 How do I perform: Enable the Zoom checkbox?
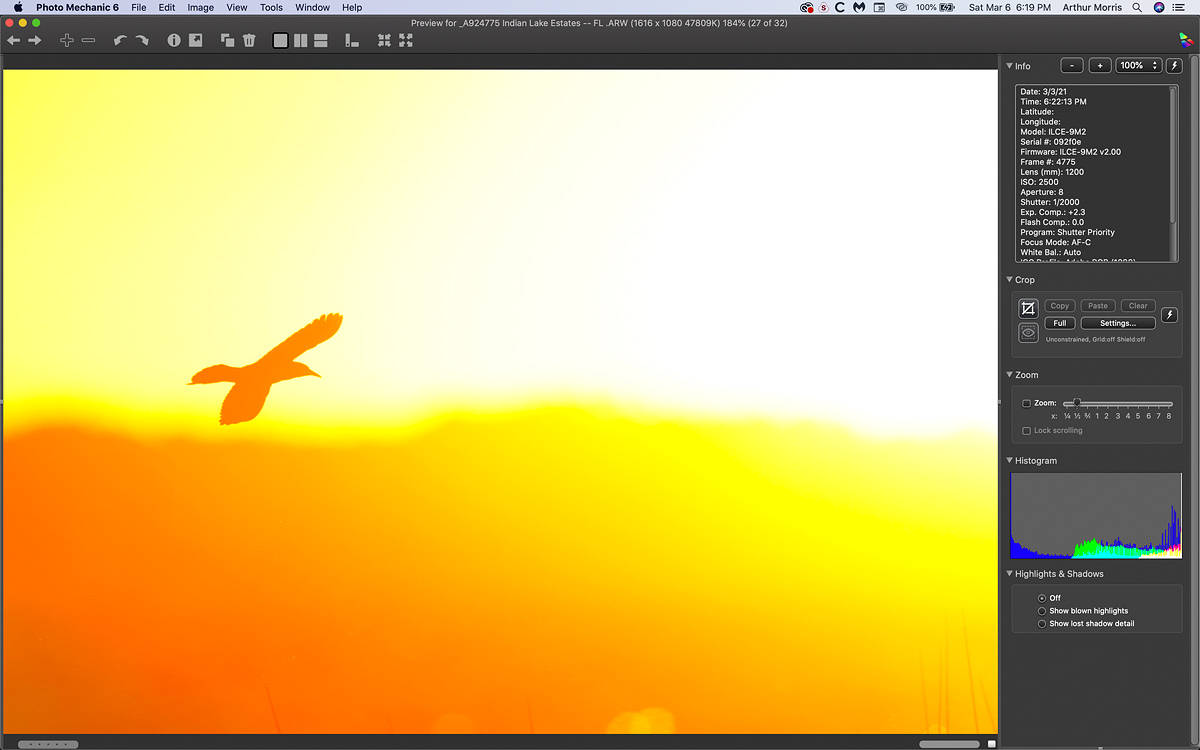click(1027, 403)
